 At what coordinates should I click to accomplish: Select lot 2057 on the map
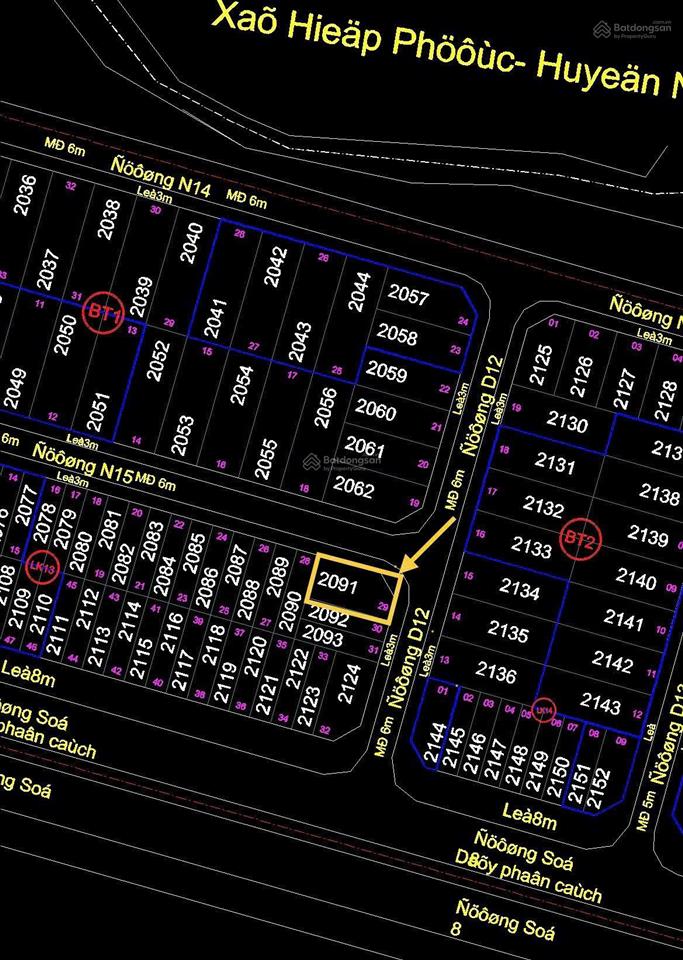coord(408,297)
